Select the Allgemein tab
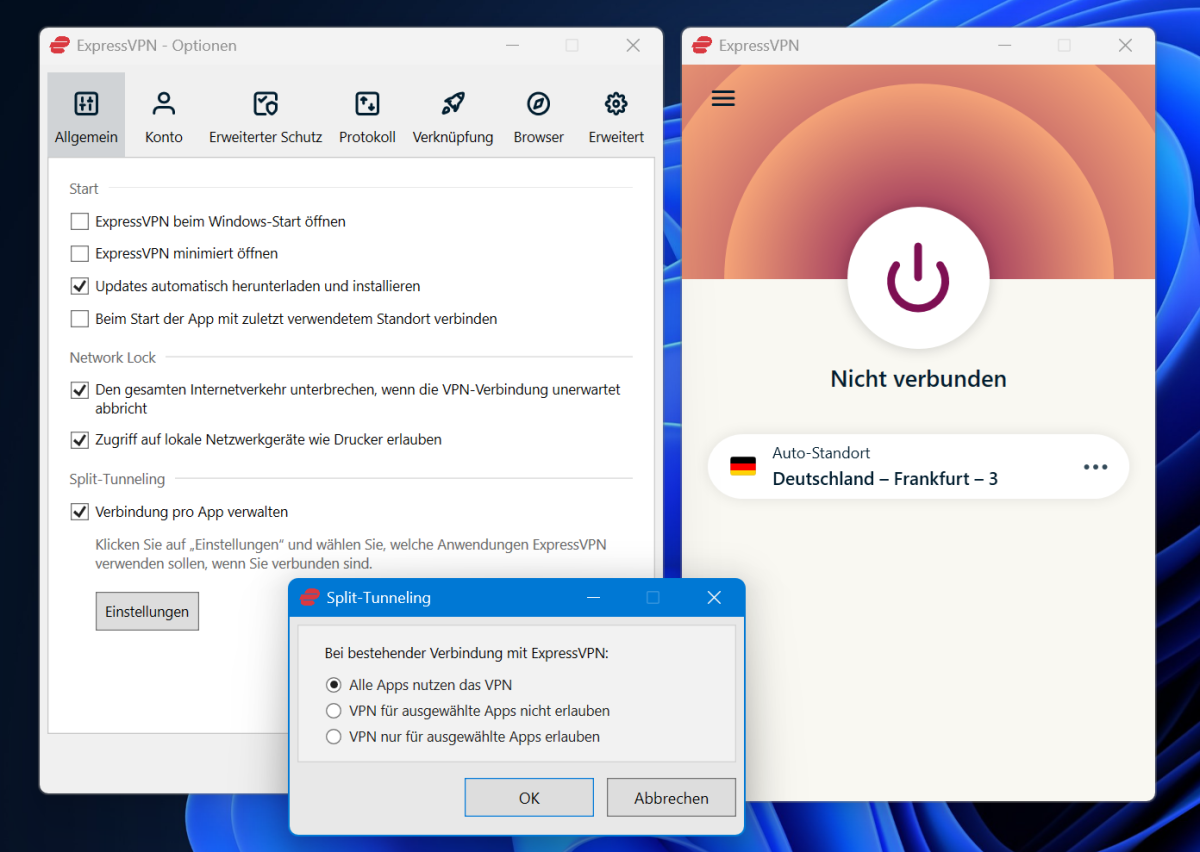The image size is (1200, 852). [x=86, y=115]
